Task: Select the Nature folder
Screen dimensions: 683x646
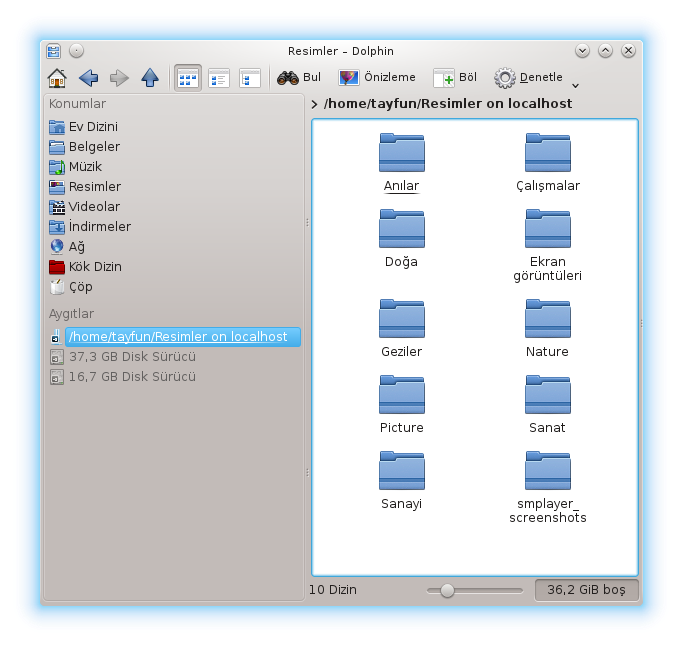Action: point(548,328)
